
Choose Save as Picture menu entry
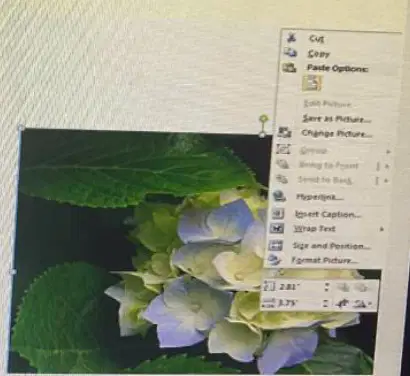point(337,119)
